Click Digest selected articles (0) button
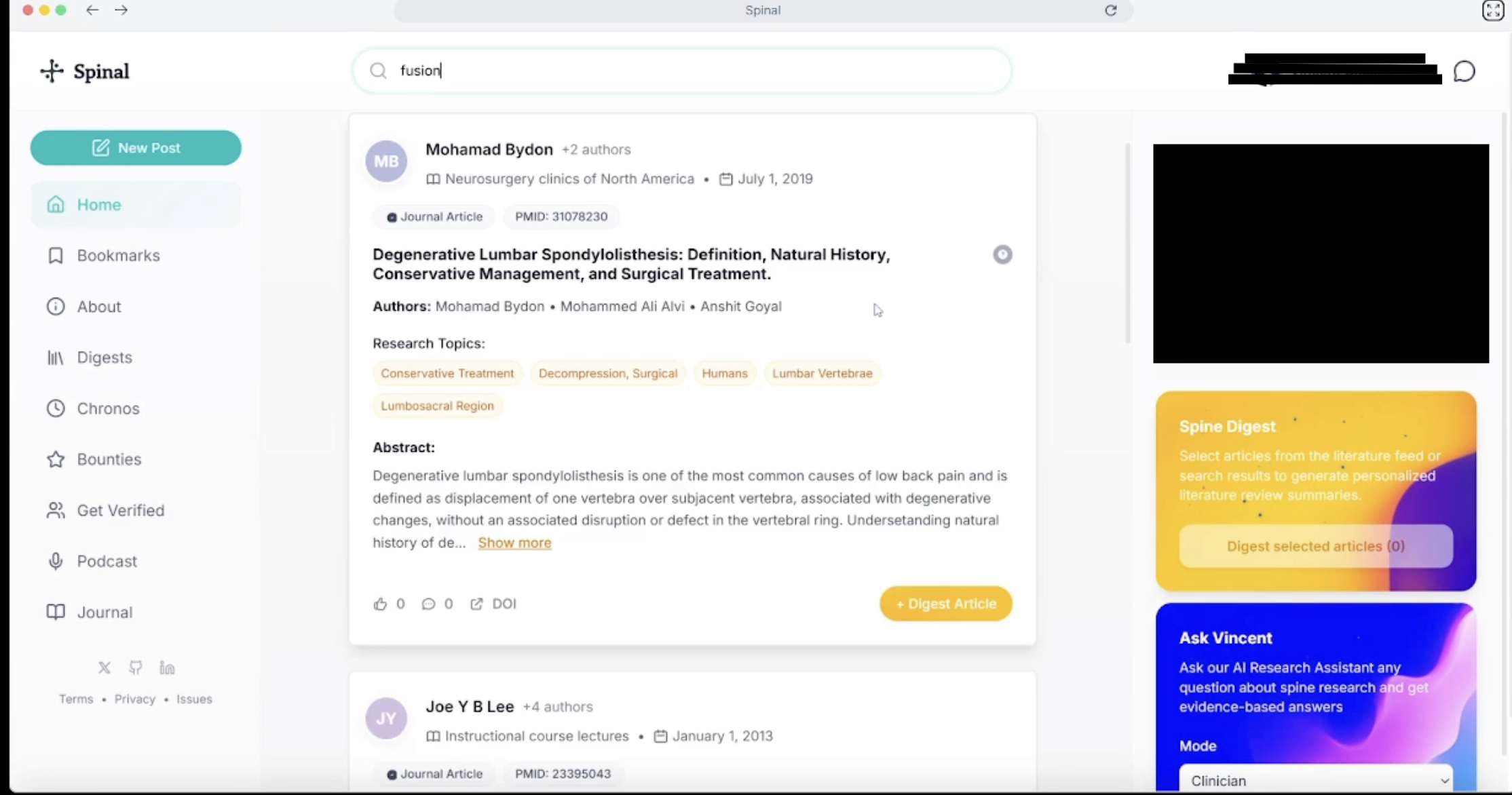The image size is (1512, 795). (x=1316, y=546)
